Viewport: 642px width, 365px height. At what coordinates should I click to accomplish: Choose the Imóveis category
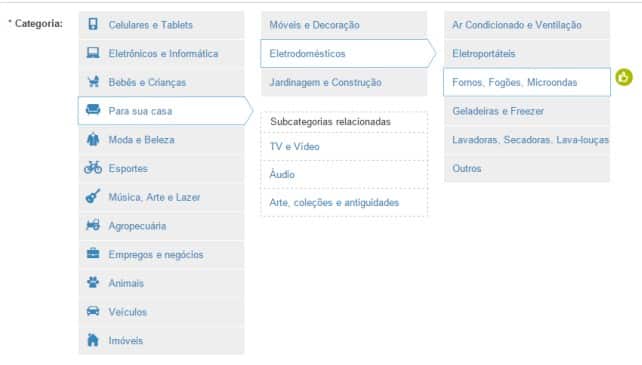tap(161, 340)
